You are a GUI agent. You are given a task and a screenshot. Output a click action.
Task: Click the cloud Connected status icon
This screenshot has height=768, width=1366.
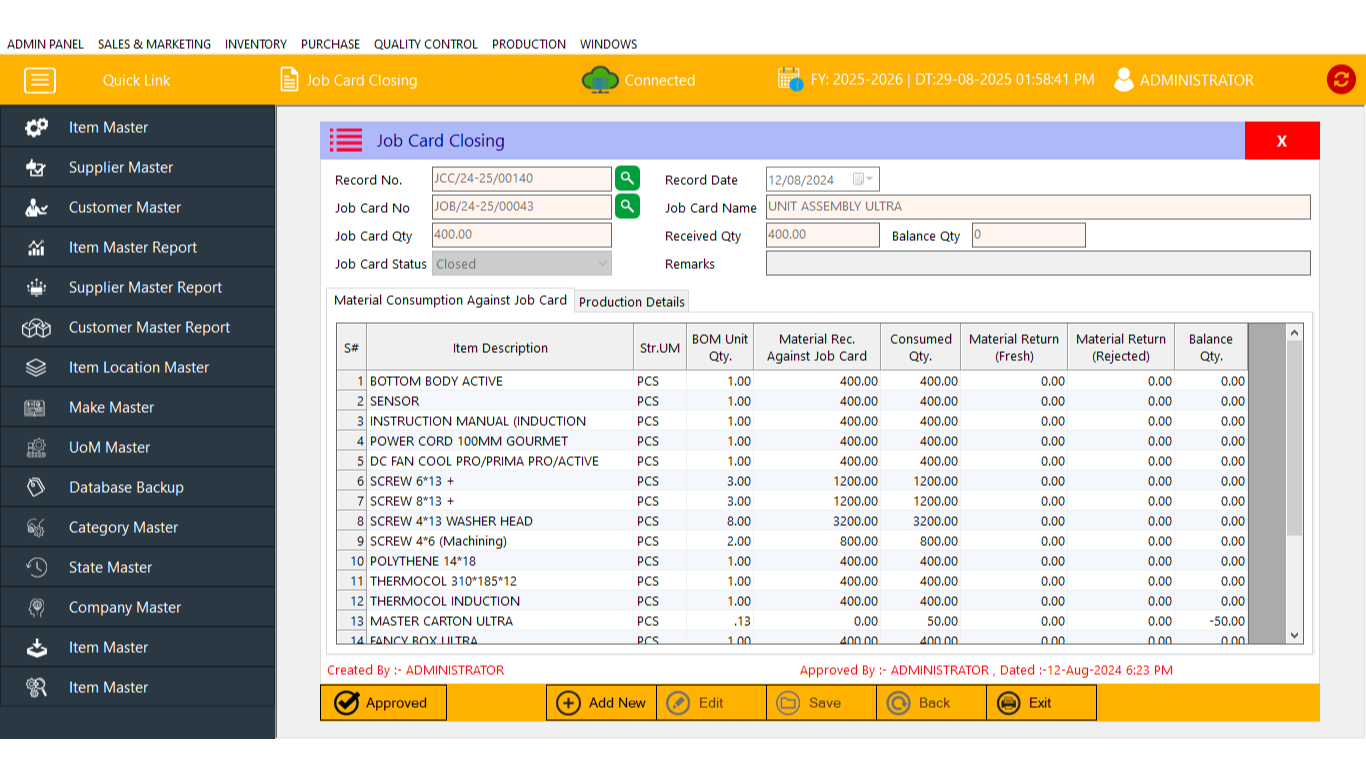pyautogui.click(x=600, y=80)
